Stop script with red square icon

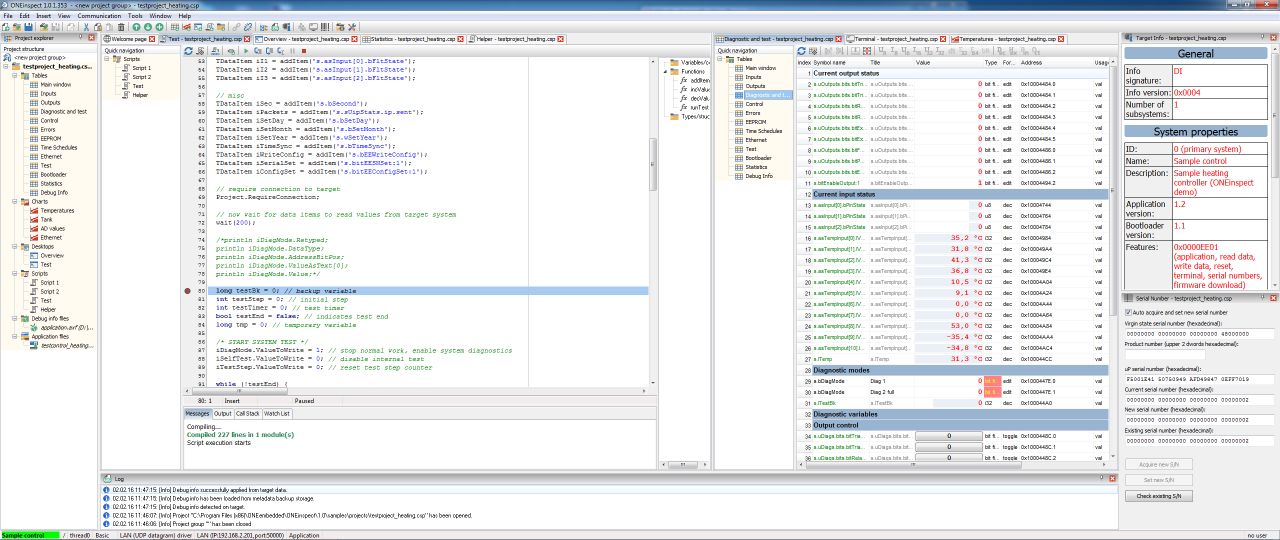point(303,50)
